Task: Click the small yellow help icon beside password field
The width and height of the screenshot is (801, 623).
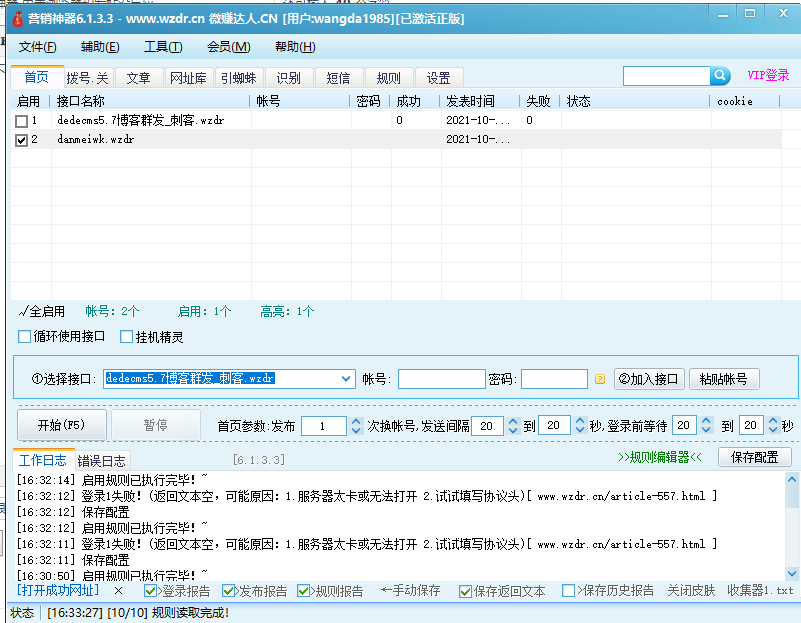Action: [x=600, y=379]
